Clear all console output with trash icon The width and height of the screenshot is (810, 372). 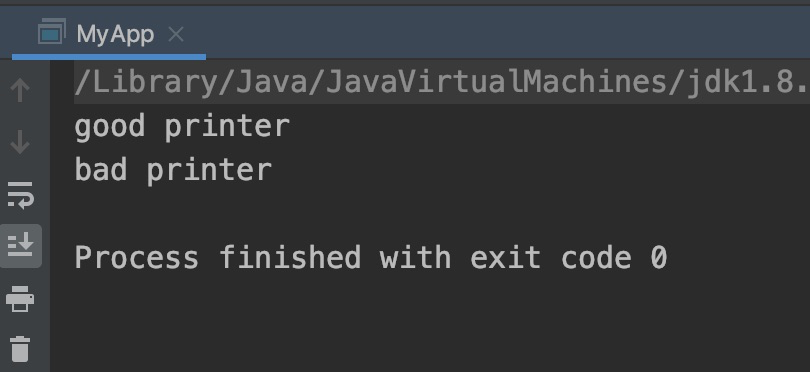click(x=20, y=349)
